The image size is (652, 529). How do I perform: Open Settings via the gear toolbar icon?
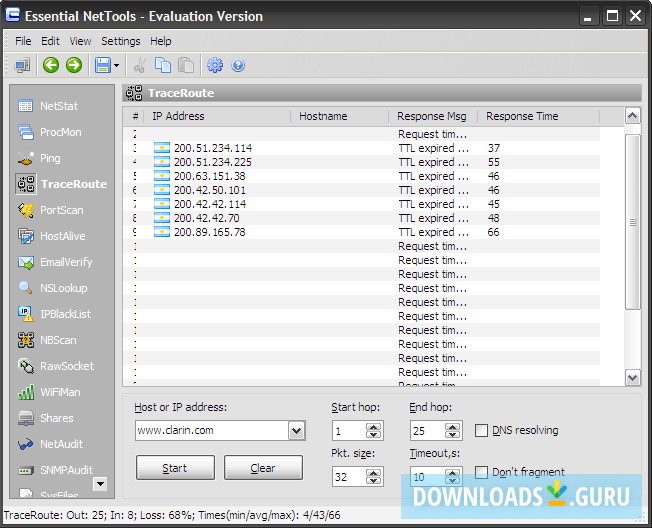click(x=215, y=65)
